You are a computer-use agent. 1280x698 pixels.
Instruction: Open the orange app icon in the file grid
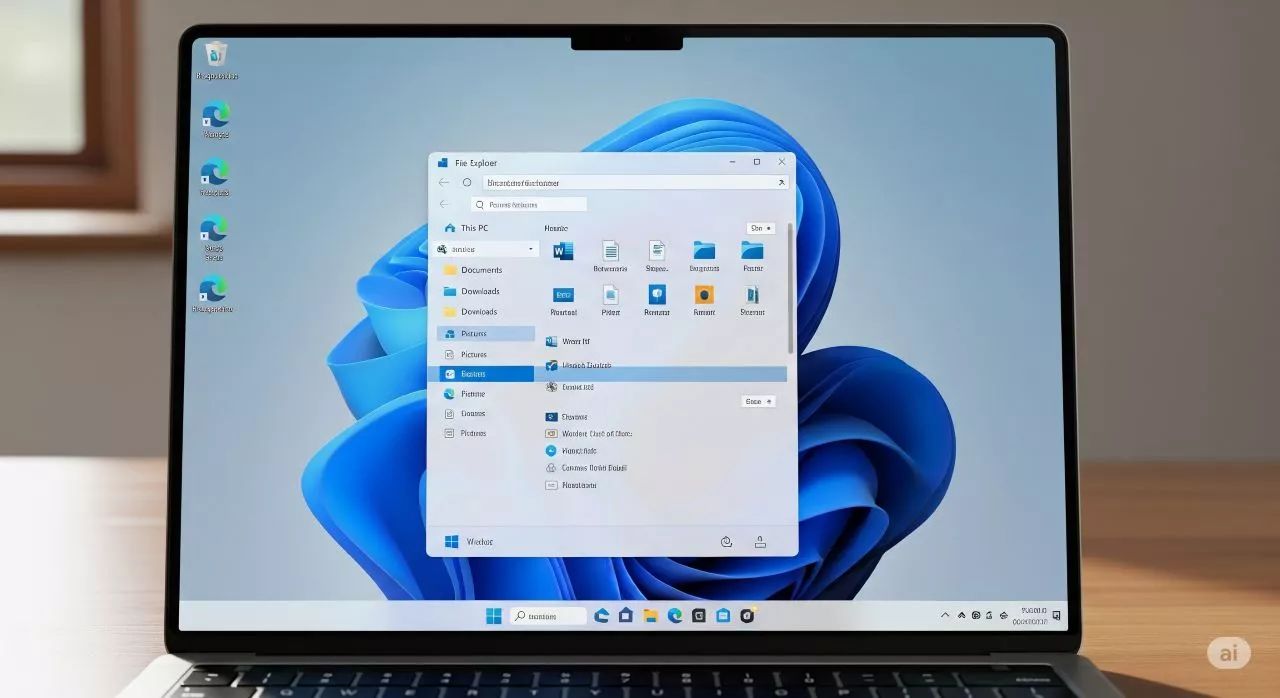pyautogui.click(x=704, y=295)
